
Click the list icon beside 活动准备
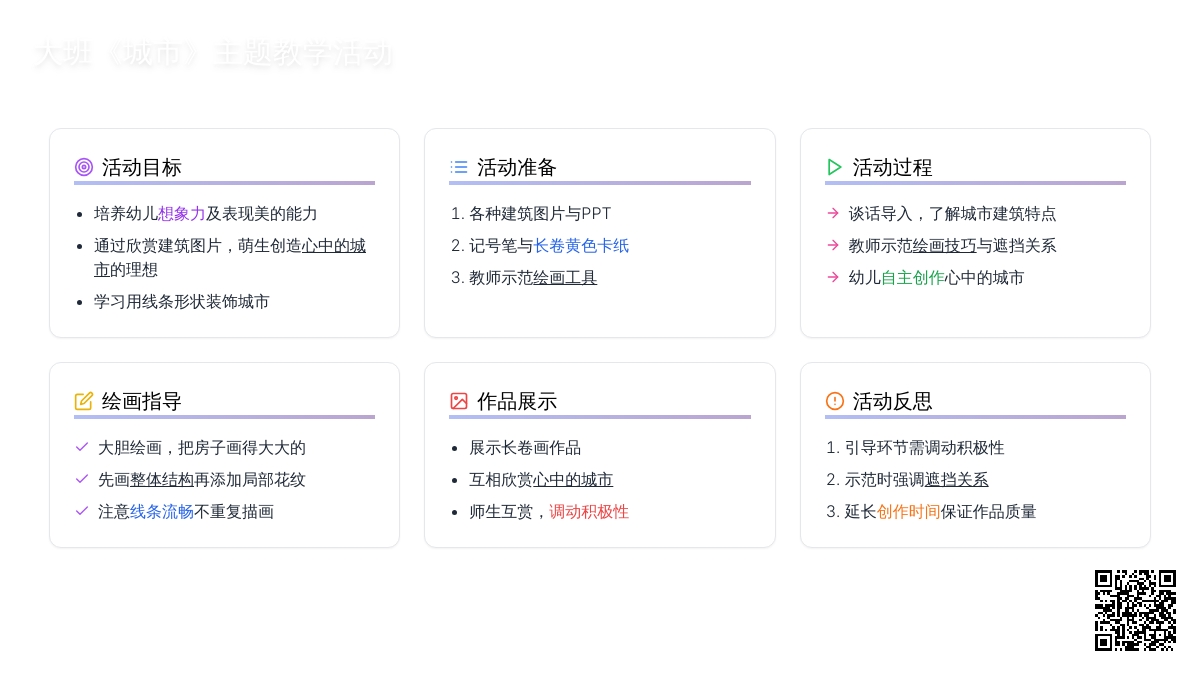459,167
